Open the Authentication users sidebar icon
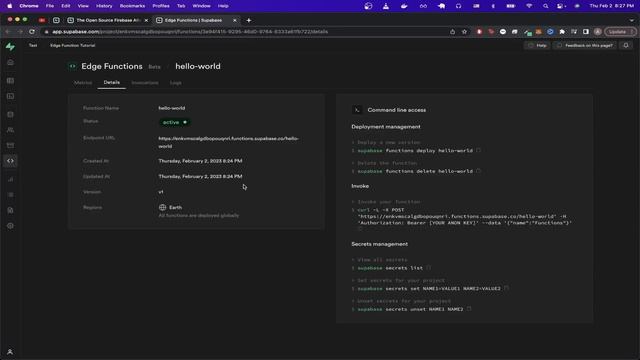 (10, 130)
